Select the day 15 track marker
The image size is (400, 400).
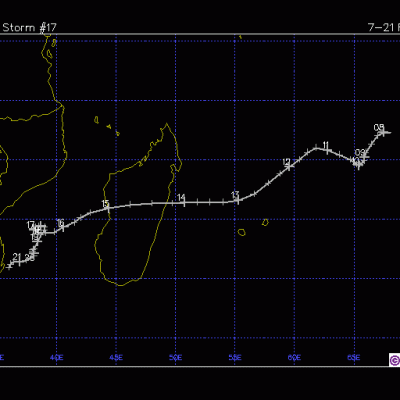[x=108, y=208]
